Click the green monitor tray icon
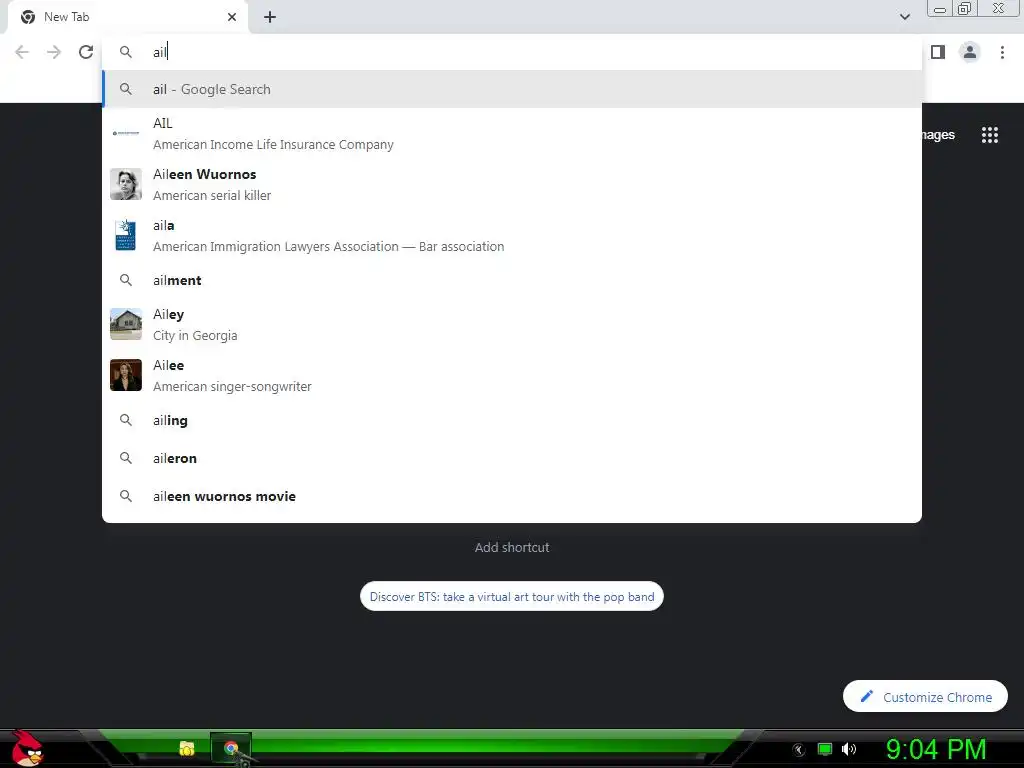This screenshot has width=1024, height=768. pyautogui.click(x=825, y=749)
